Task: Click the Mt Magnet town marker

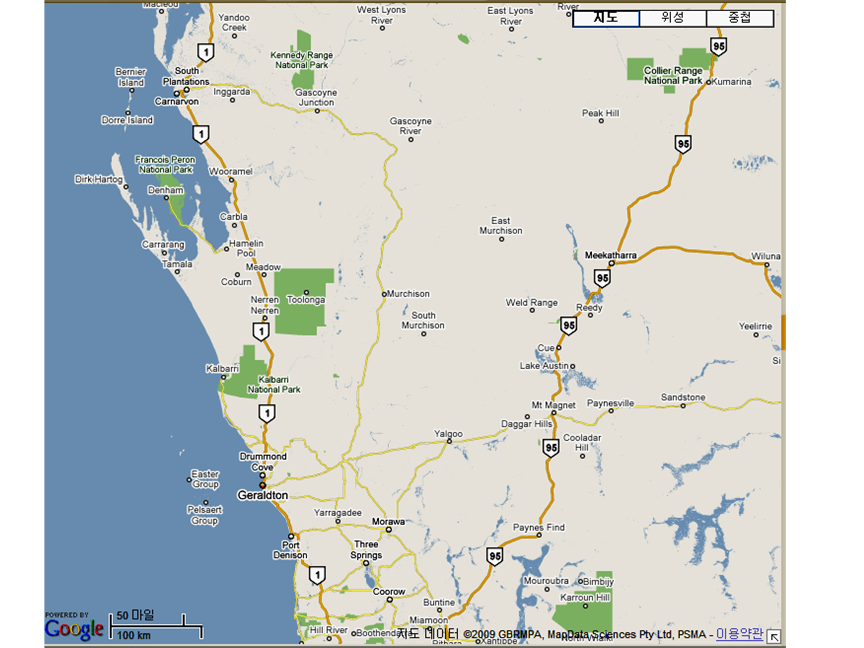Action: pos(554,413)
